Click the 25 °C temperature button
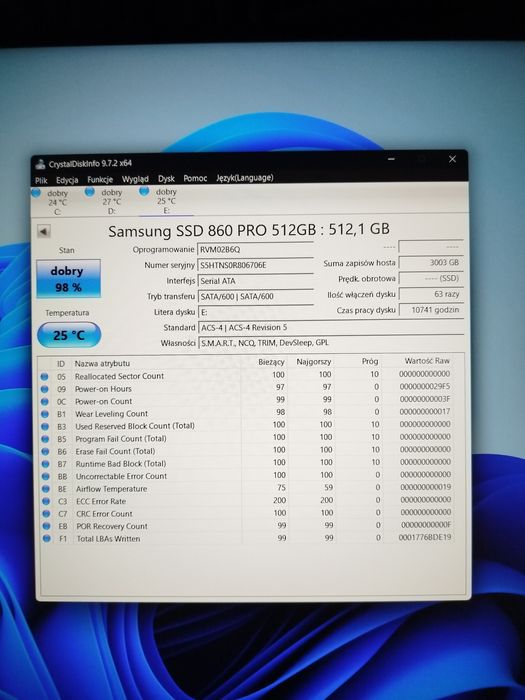The width and height of the screenshot is (525, 700). [69, 335]
